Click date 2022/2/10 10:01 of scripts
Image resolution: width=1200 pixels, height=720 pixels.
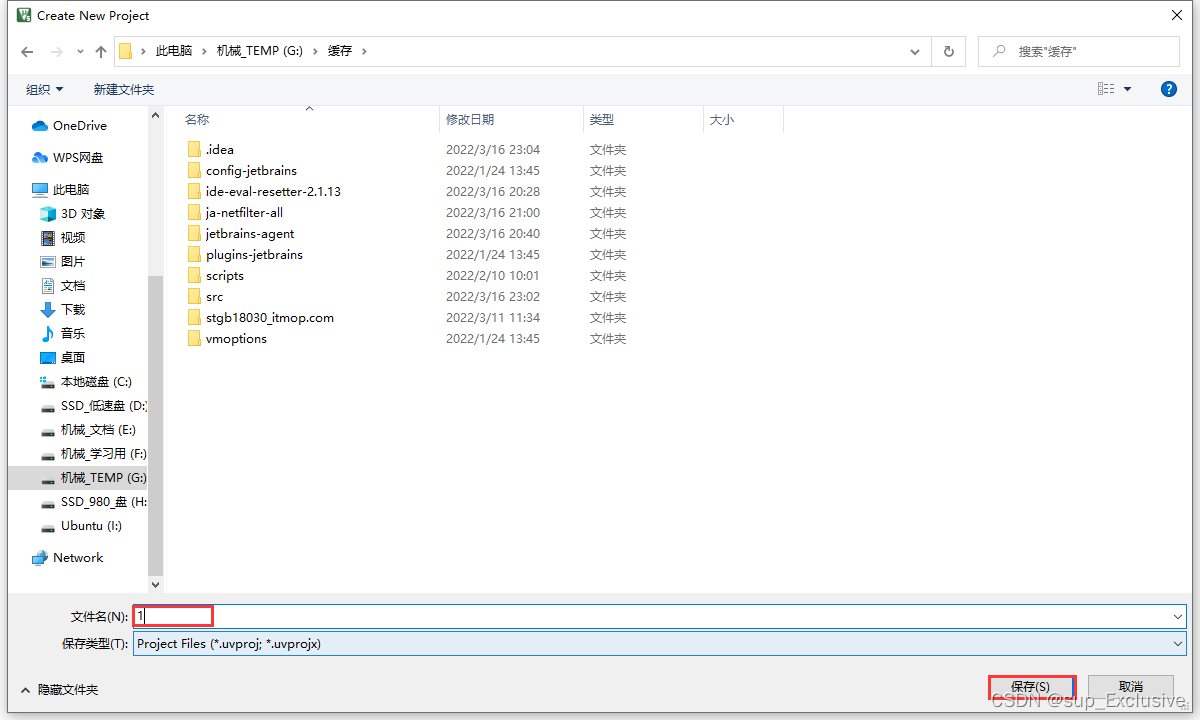click(x=493, y=275)
